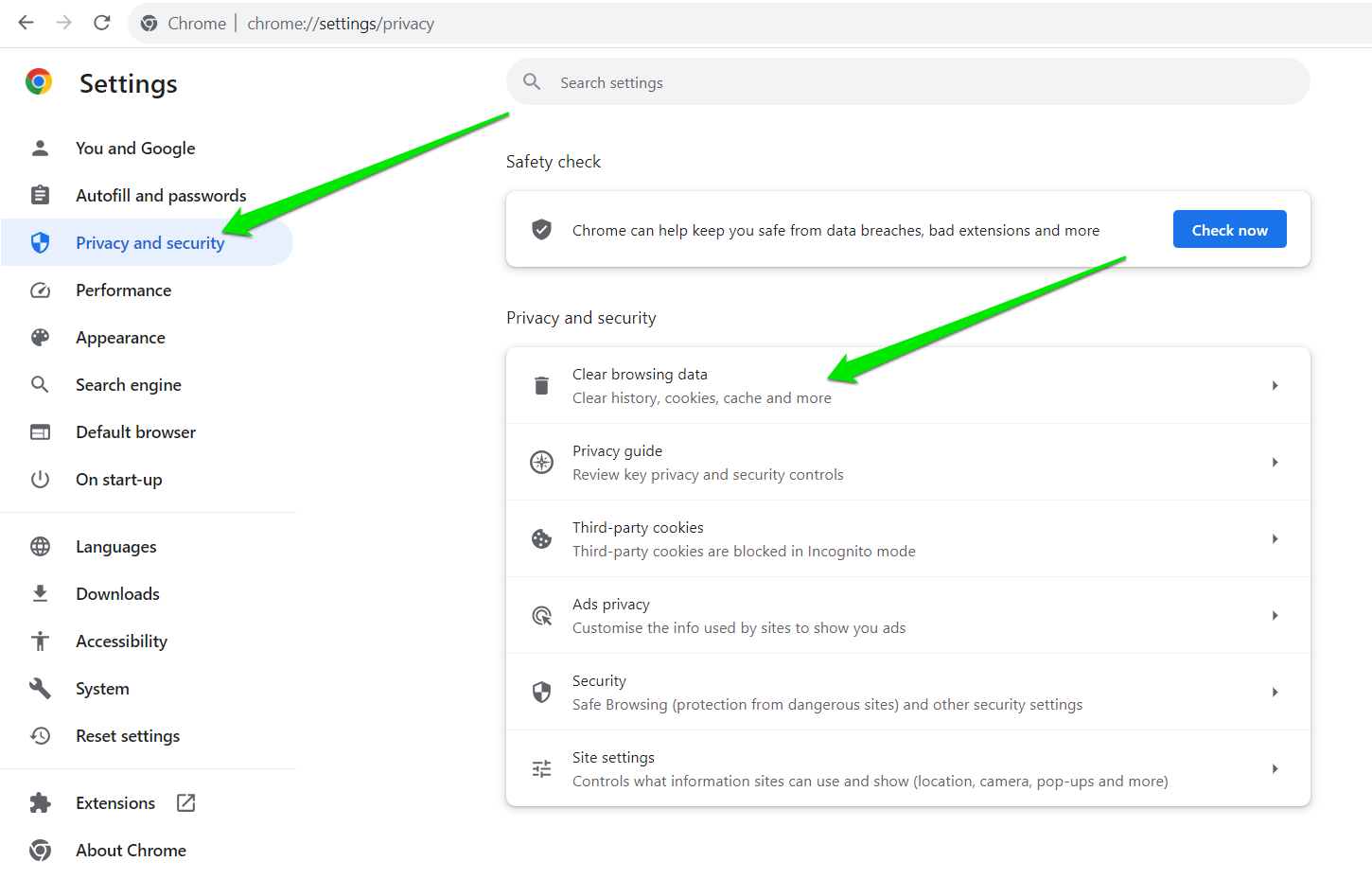Expand Ads privacy with its arrow
Image resolution: width=1372 pixels, height=879 pixels.
tap(1275, 615)
